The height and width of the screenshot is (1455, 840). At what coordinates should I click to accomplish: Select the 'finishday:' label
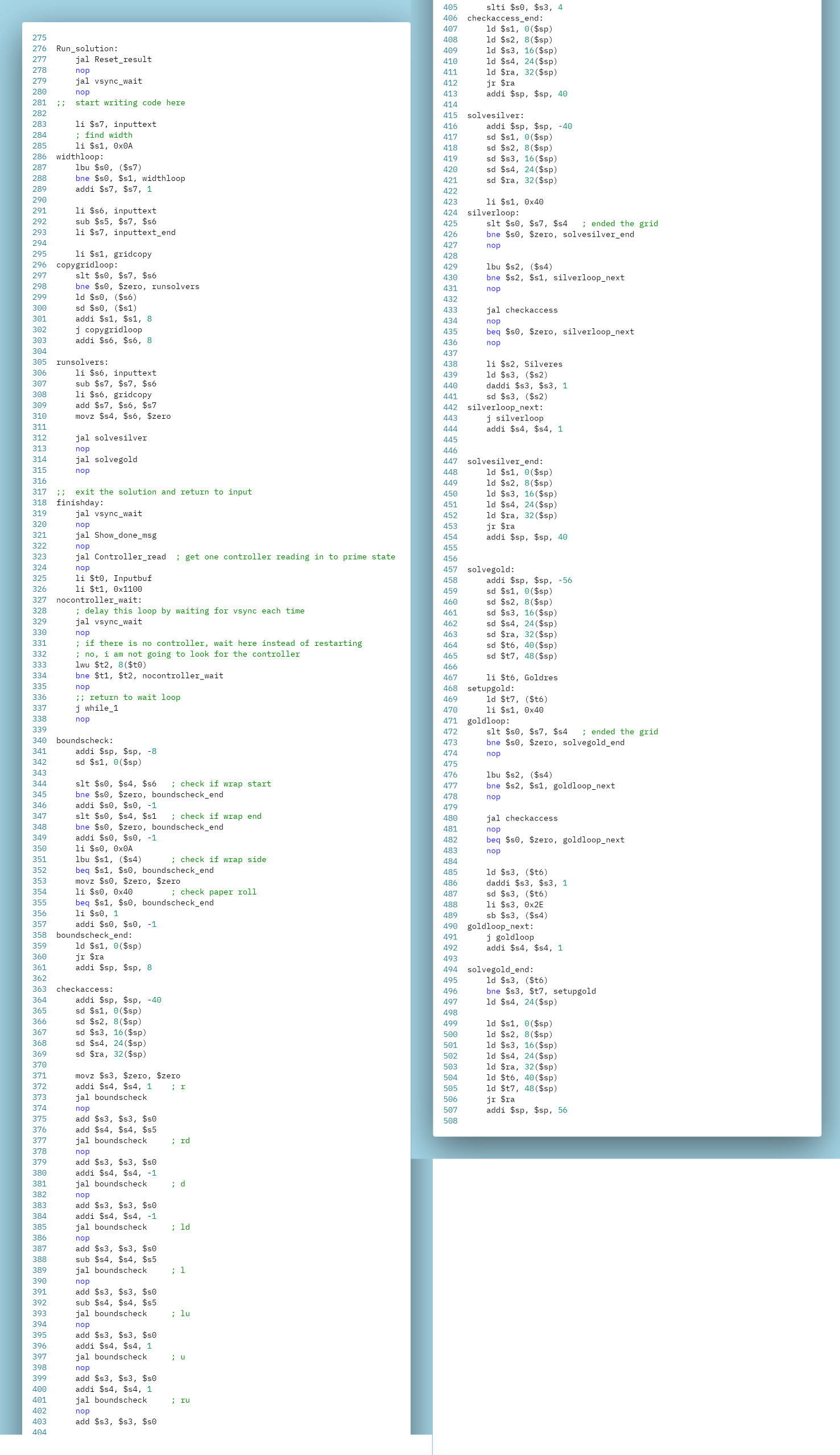[x=80, y=502]
